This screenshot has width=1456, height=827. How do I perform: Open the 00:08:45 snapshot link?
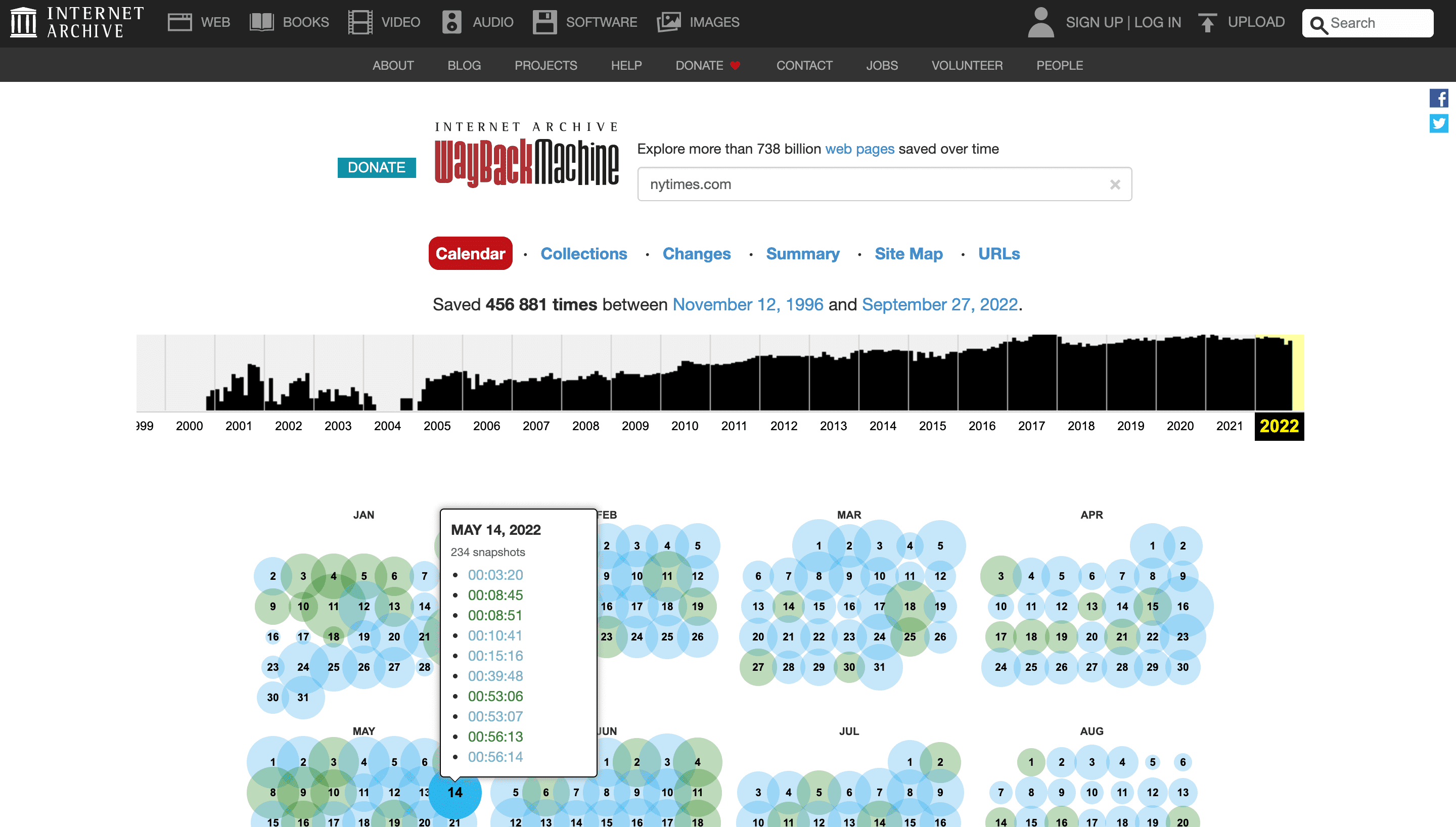(x=494, y=595)
